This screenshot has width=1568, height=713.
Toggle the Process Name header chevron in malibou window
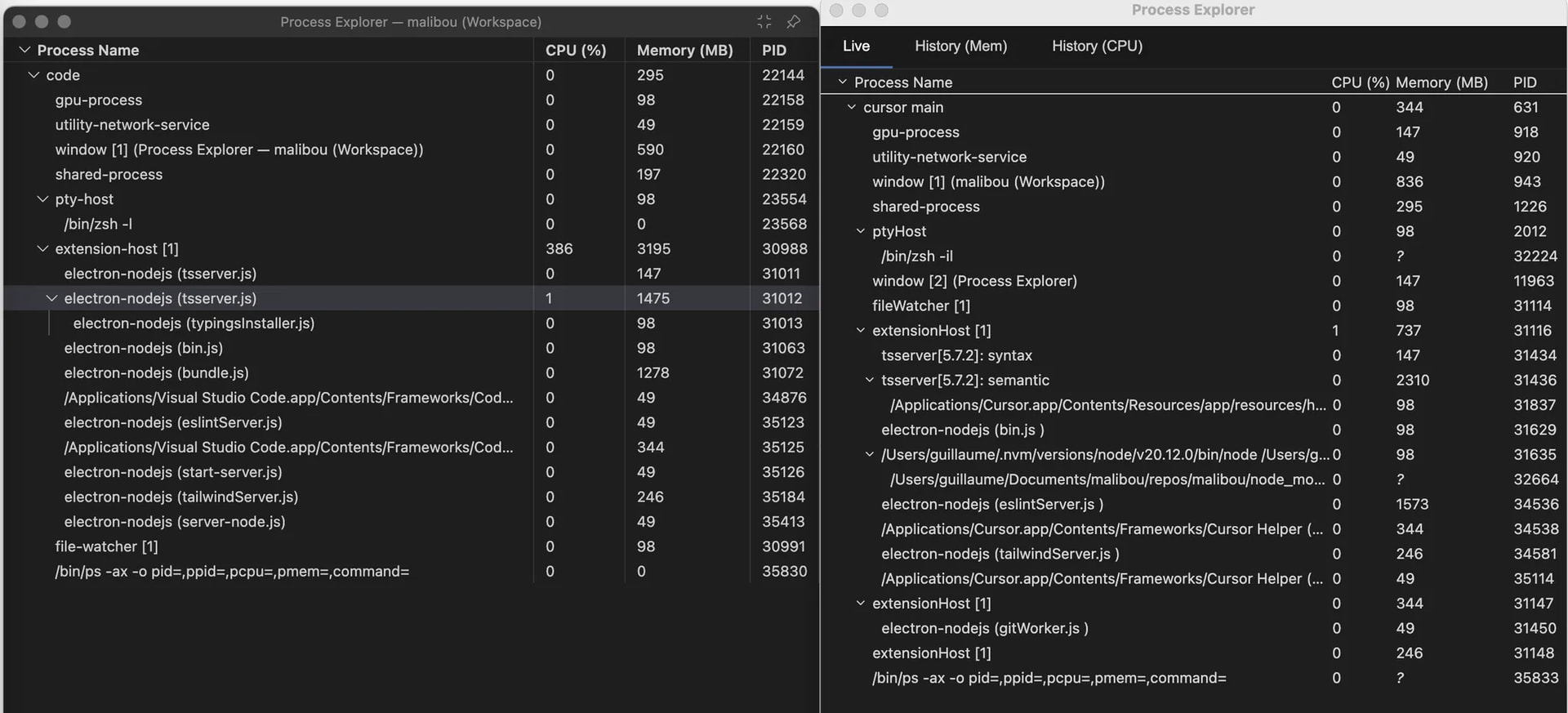[x=24, y=51]
